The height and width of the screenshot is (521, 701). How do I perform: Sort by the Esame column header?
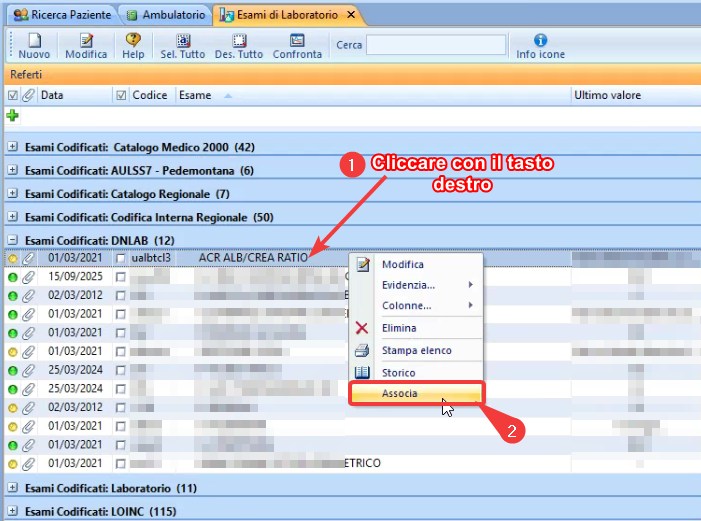click(x=373, y=95)
